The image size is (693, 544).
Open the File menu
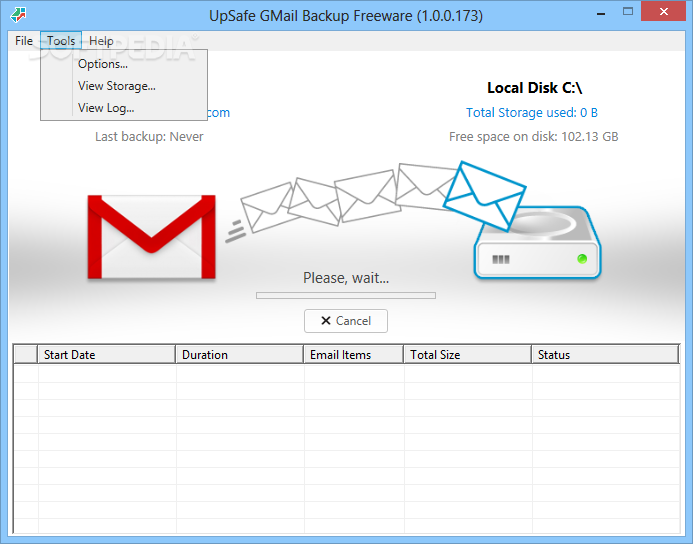24,41
